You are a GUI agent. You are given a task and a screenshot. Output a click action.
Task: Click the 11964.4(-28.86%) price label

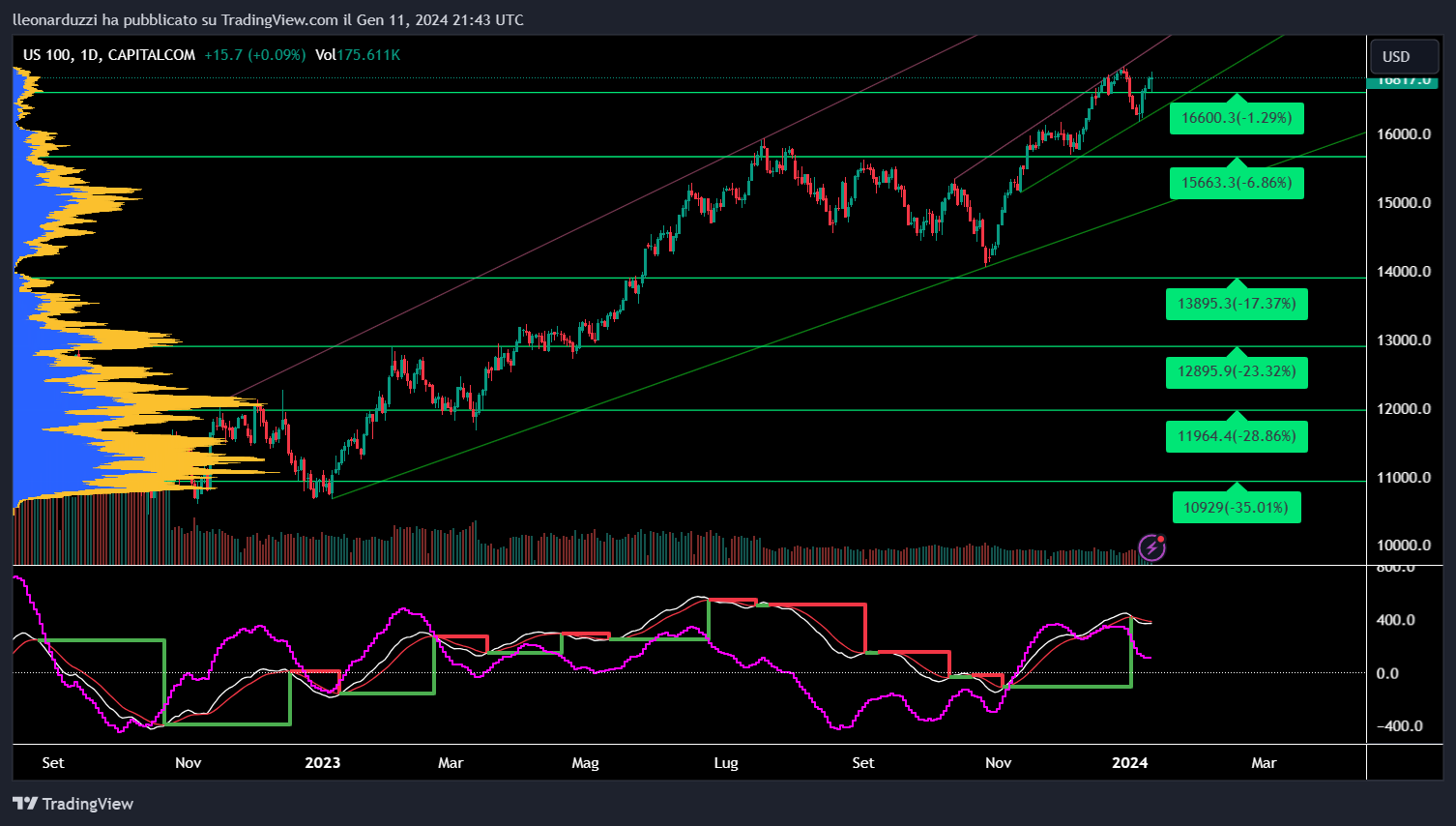coord(1237,436)
